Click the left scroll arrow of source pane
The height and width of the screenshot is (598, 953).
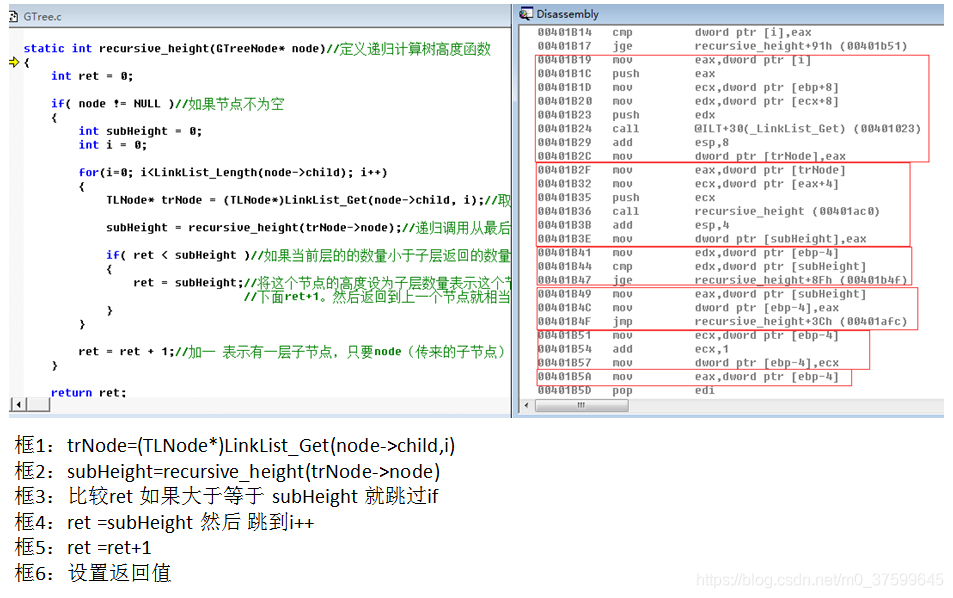coord(19,404)
